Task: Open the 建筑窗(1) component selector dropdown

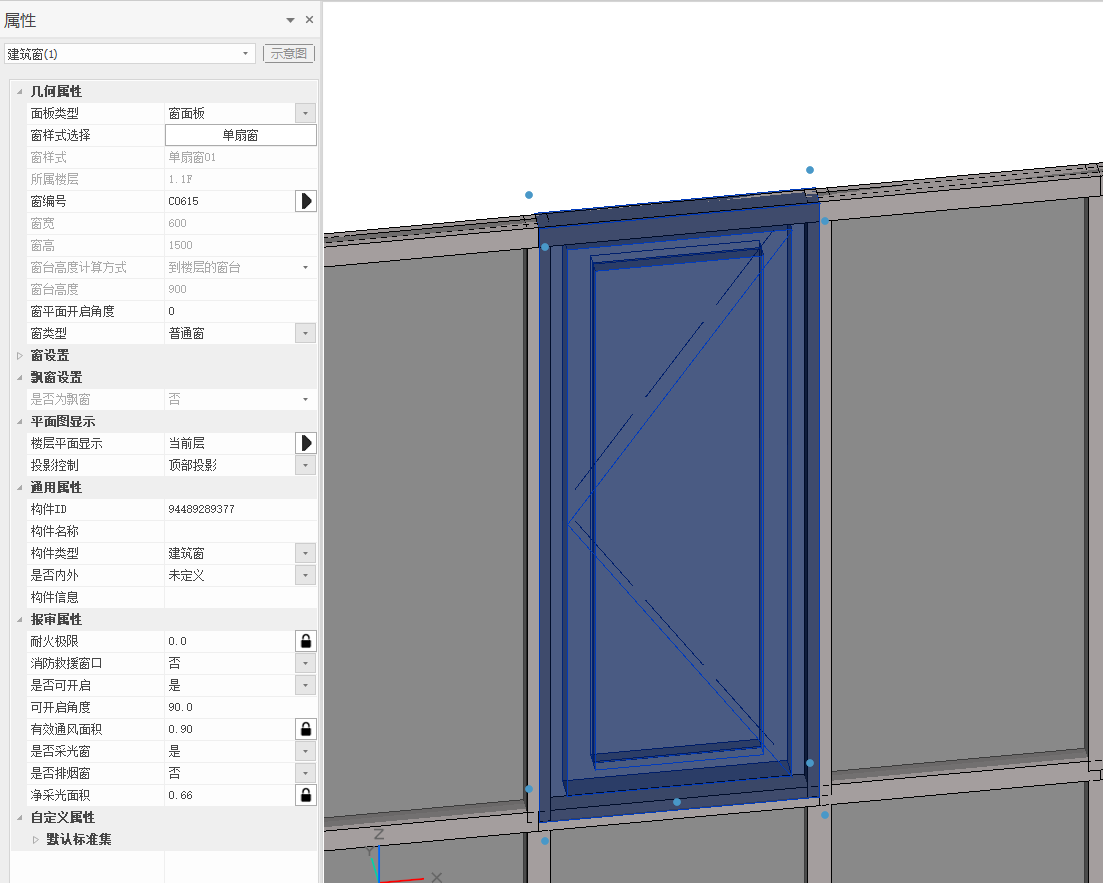Action: click(x=246, y=54)
